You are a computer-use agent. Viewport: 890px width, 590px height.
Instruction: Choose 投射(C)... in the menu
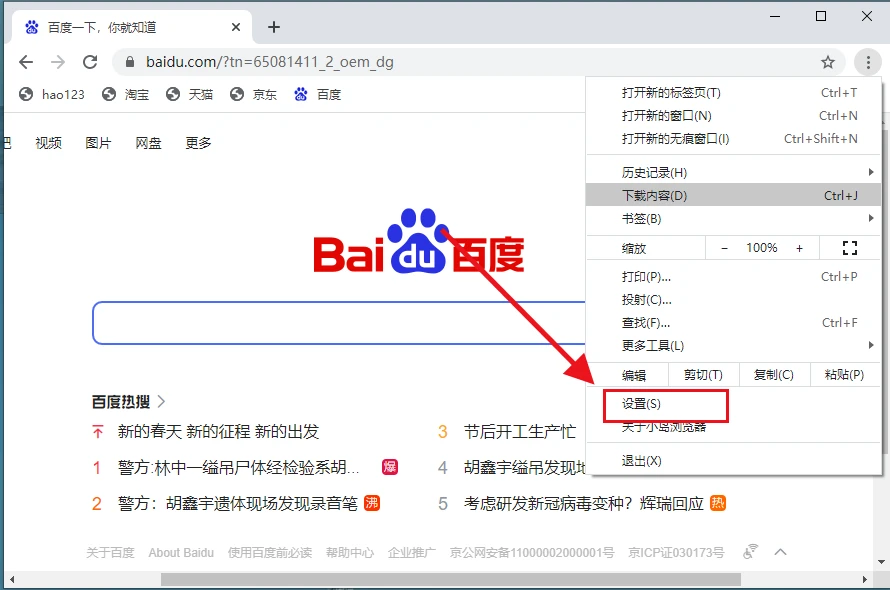733,300
